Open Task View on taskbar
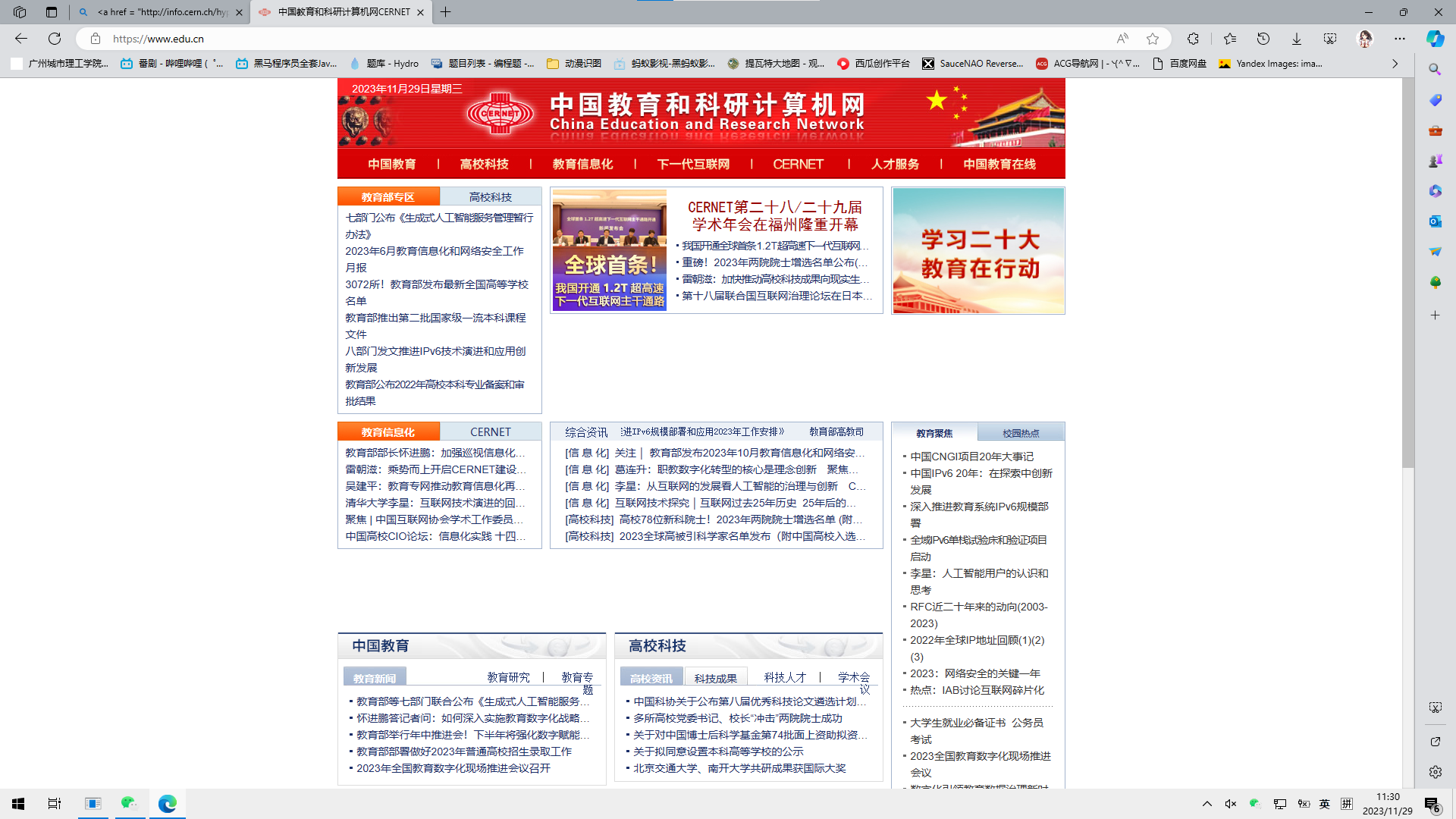Viewport: 1456px width, 819px height. click(x=55, y=804)
